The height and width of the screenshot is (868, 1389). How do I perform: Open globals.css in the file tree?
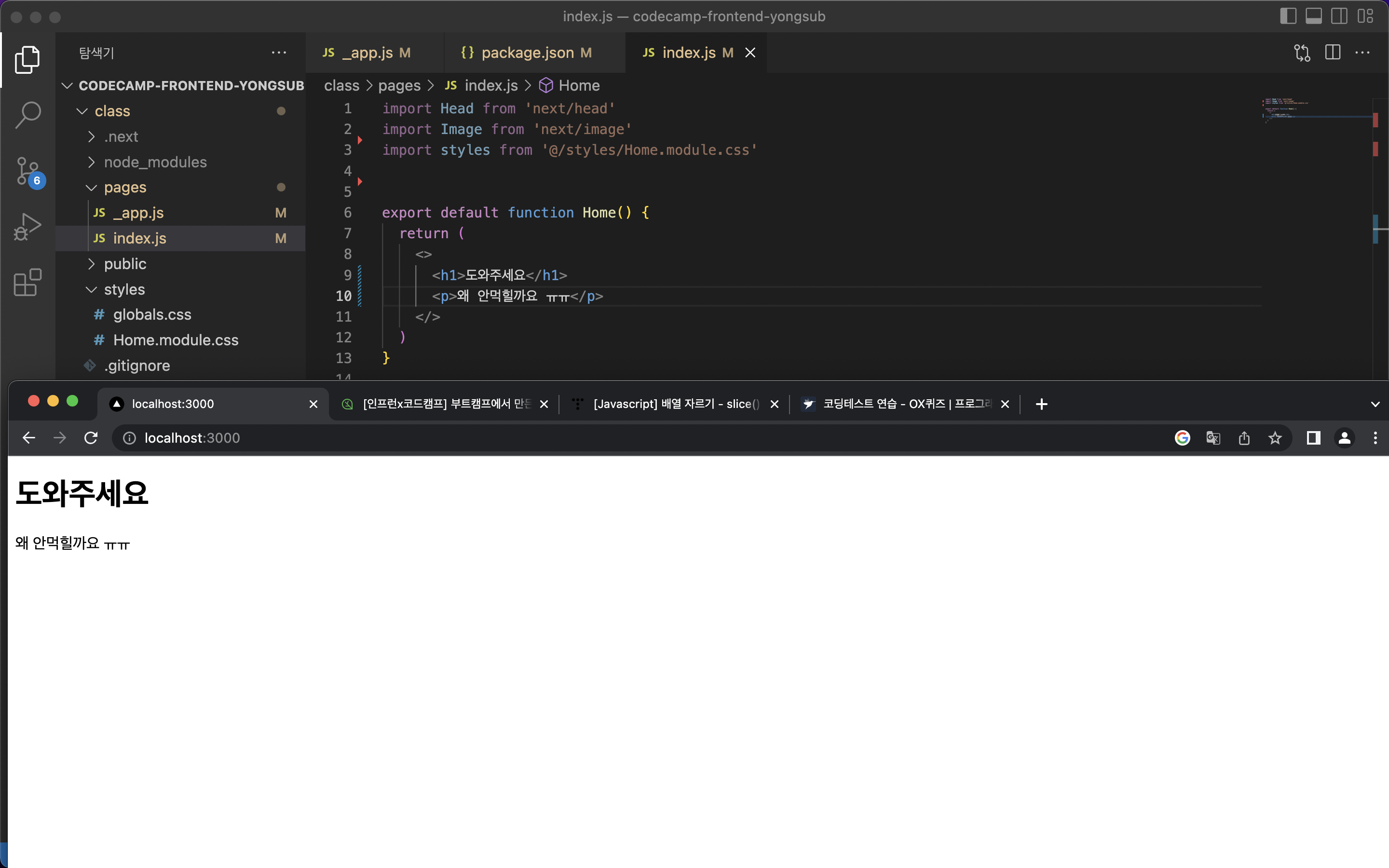click(180, 314)
